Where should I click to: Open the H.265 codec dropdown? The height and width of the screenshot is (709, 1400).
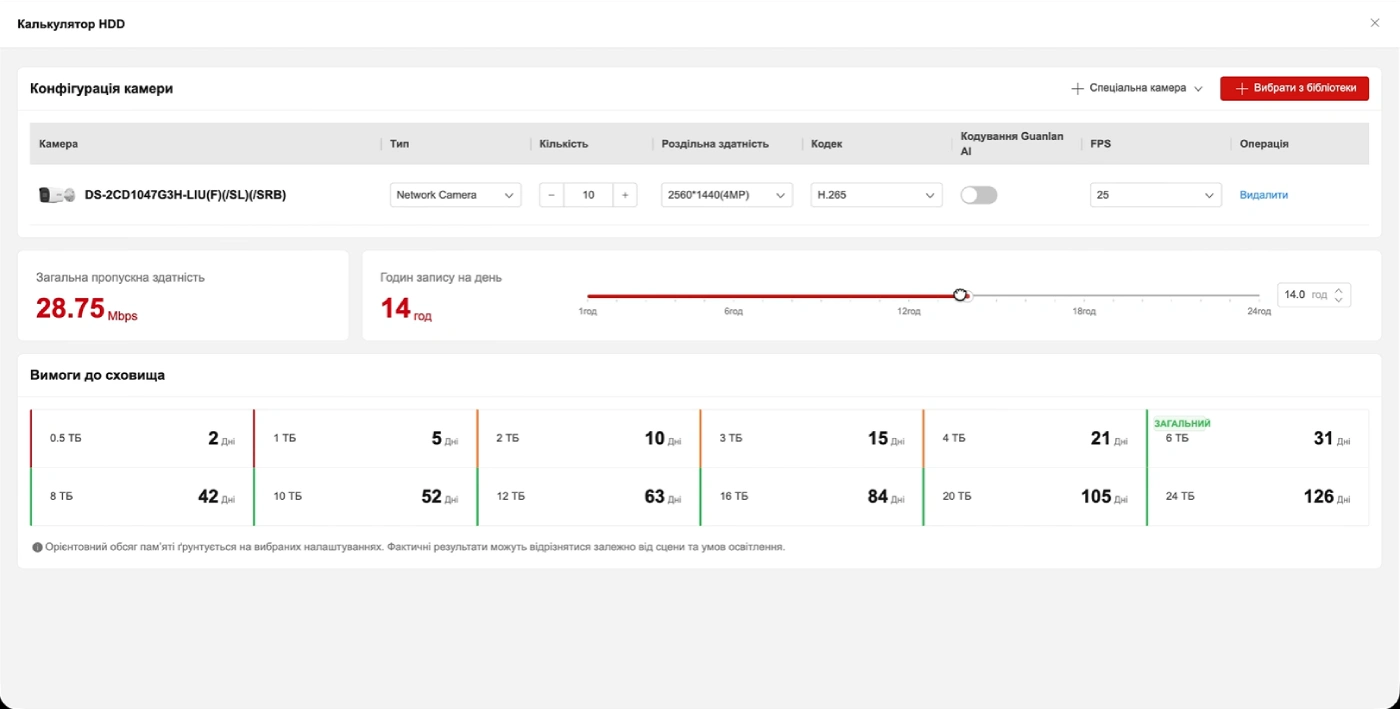[876, 195]
